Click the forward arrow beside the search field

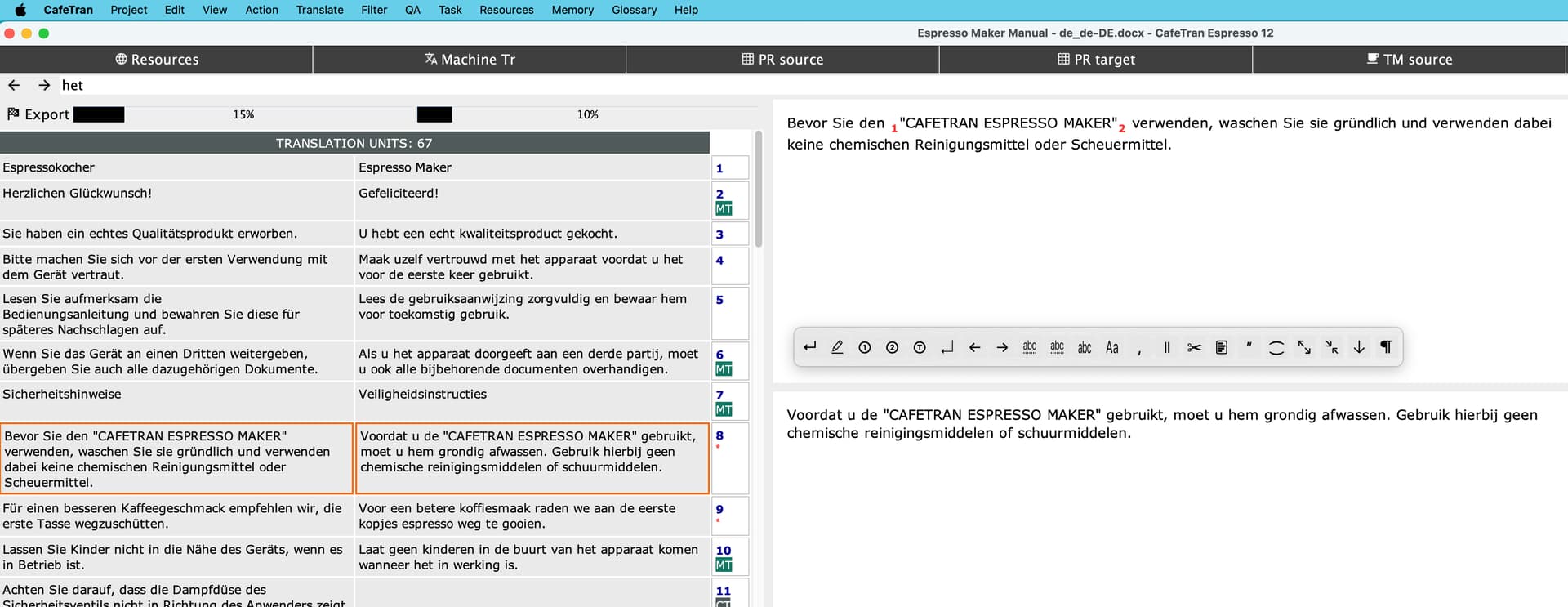[44, 85]
